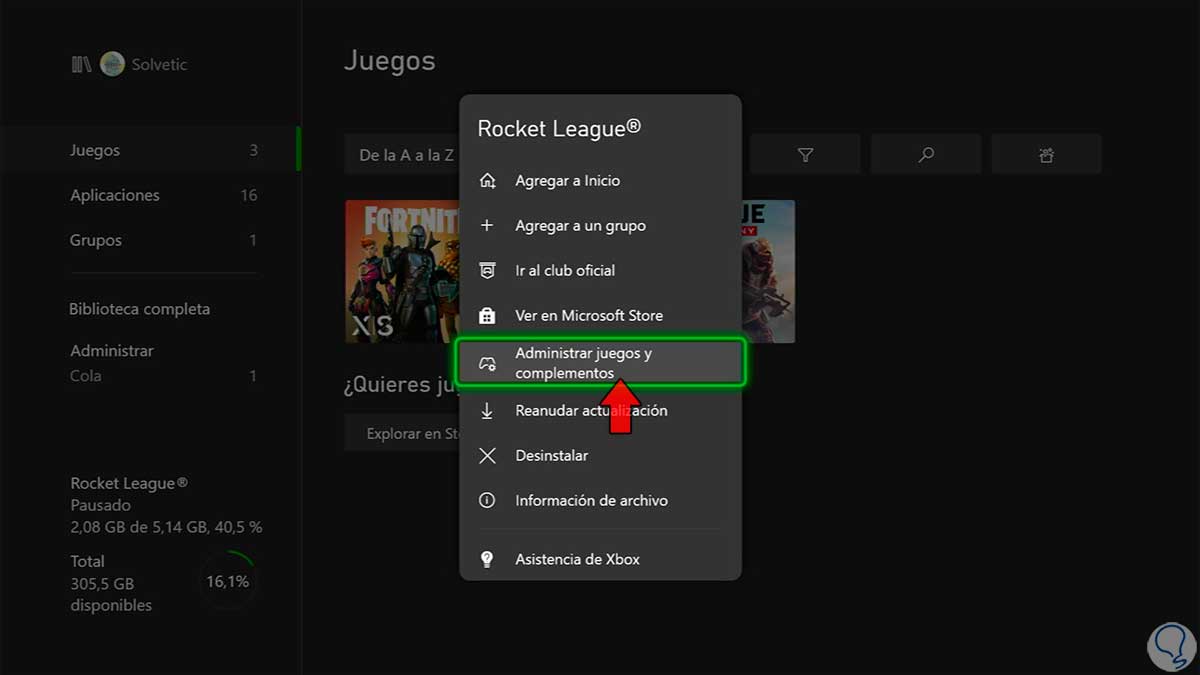Click the X icon beside Desinstalar
The height and width of the screenshot is (675, 1200).
point(487,456)
